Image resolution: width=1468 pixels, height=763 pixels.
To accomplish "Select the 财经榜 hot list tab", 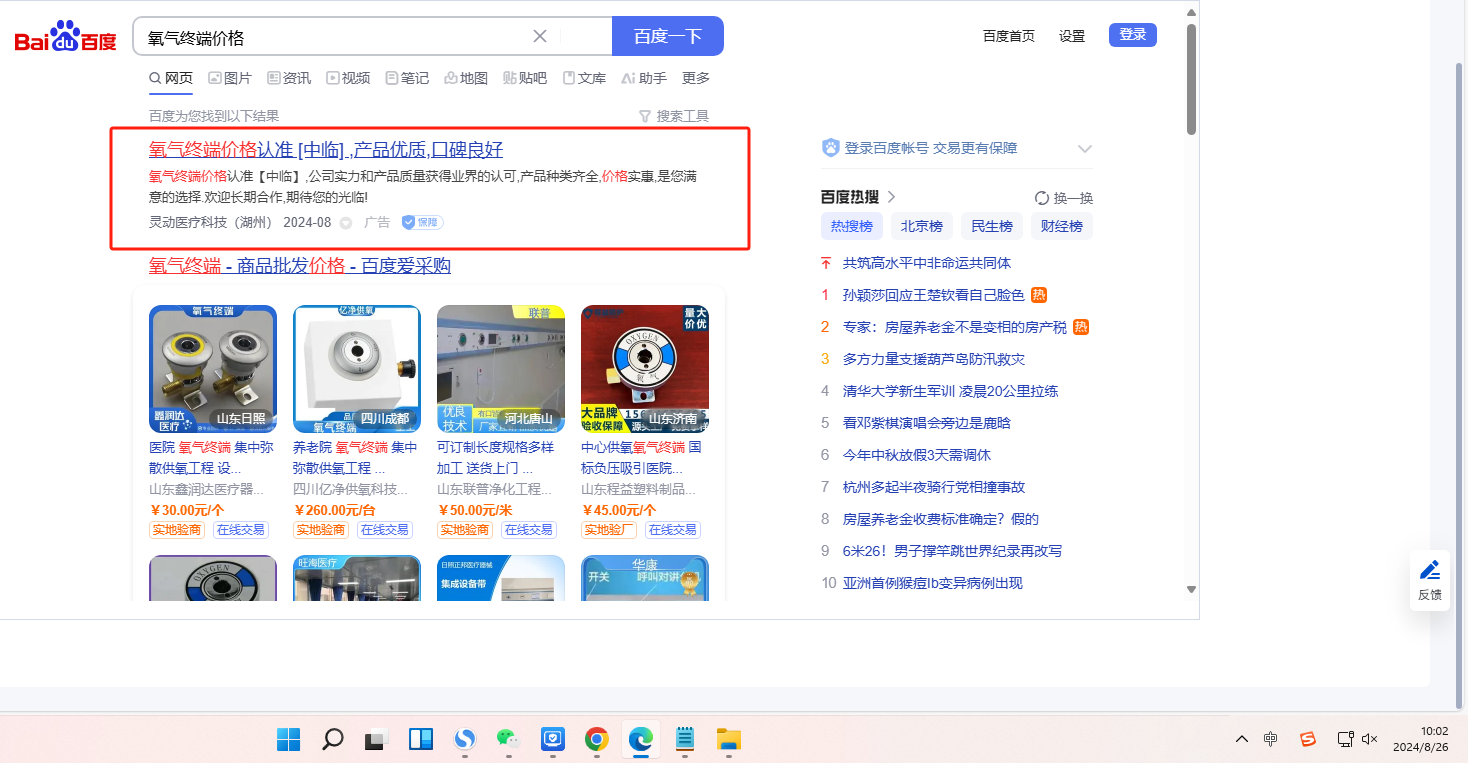I will click(x=1062, y=226).
